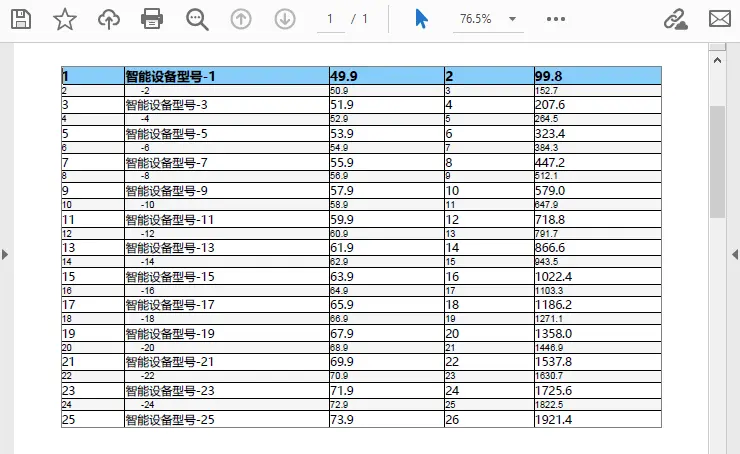
Task: Expand the left navigation pane
Action: (5, 255)
